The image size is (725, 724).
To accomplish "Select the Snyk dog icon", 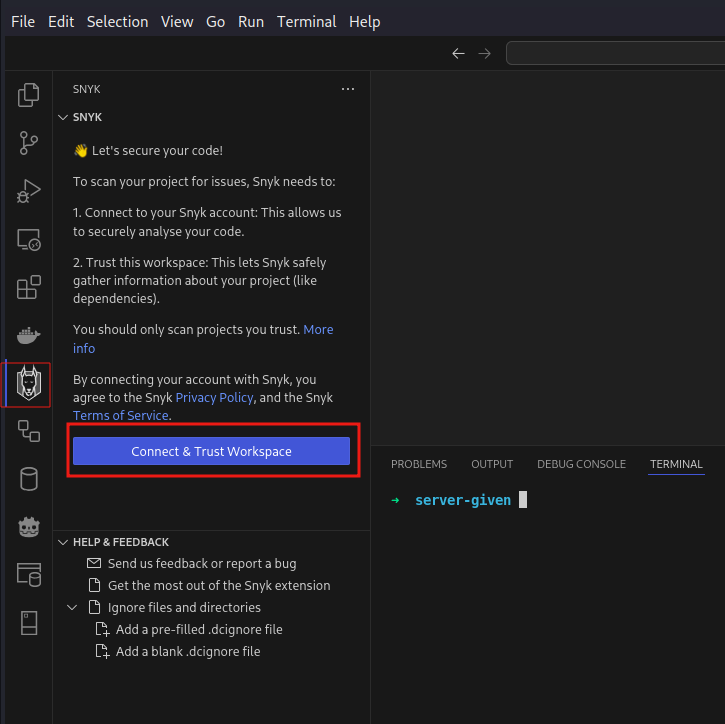I will pyautogui.click(x=29, y=383).
